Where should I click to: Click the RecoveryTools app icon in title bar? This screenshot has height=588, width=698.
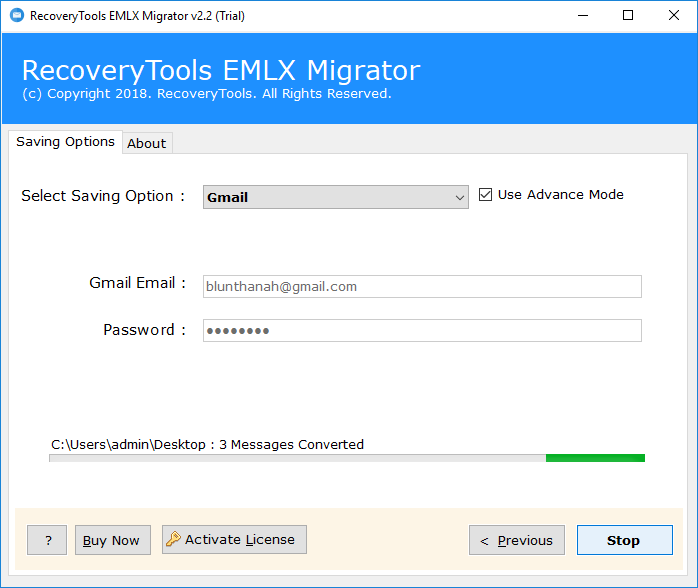tap(17, 16)
